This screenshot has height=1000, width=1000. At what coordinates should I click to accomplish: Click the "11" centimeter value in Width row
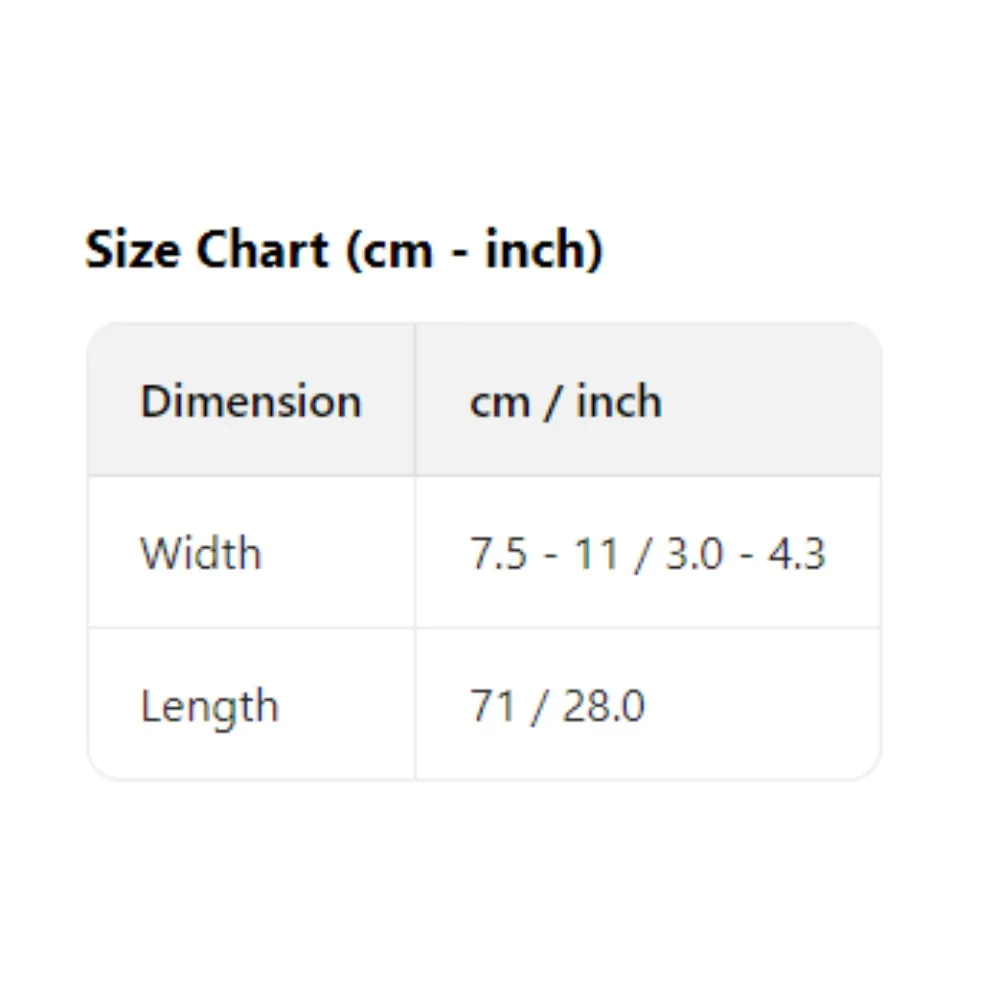[596, 554]
